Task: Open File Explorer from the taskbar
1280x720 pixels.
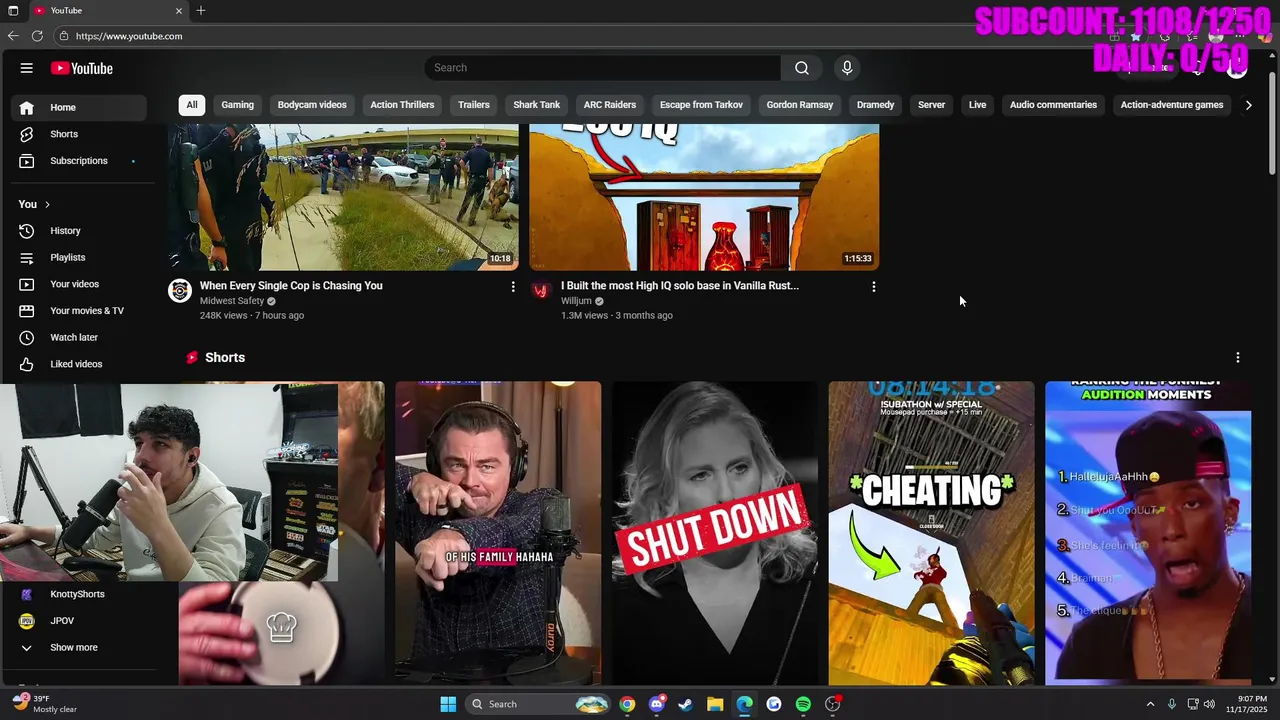Action: (x=715, y=704)
